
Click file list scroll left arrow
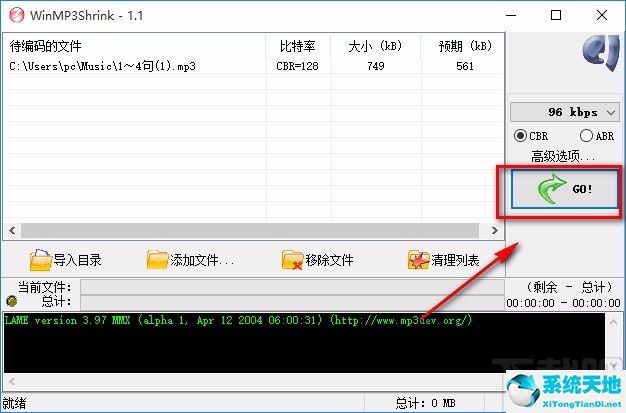(12, 230)
